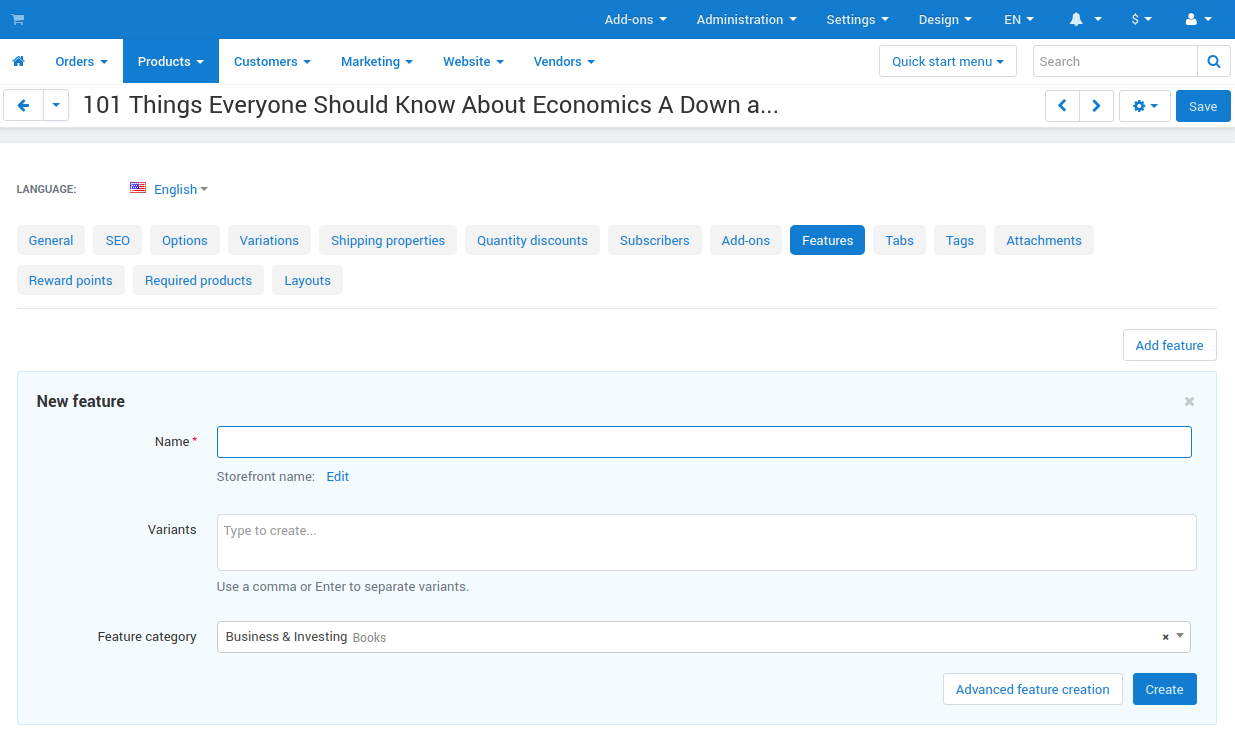Open the Reward points tab
This screenshot has height=747, width=1235.
(x=71, y=280)
